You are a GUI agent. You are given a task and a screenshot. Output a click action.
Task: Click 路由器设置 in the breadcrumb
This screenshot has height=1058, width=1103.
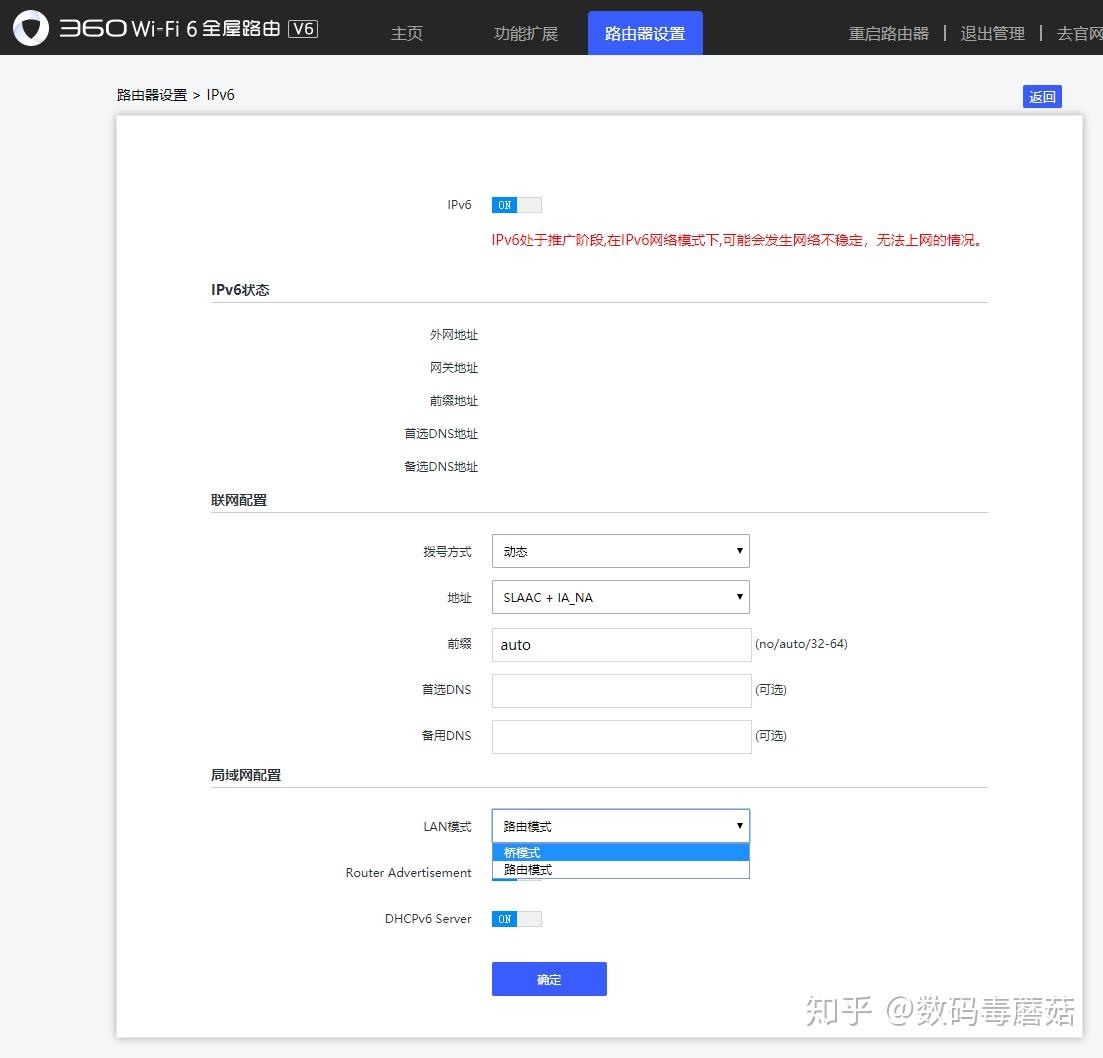pyautogui.click(x=152, y=95)
